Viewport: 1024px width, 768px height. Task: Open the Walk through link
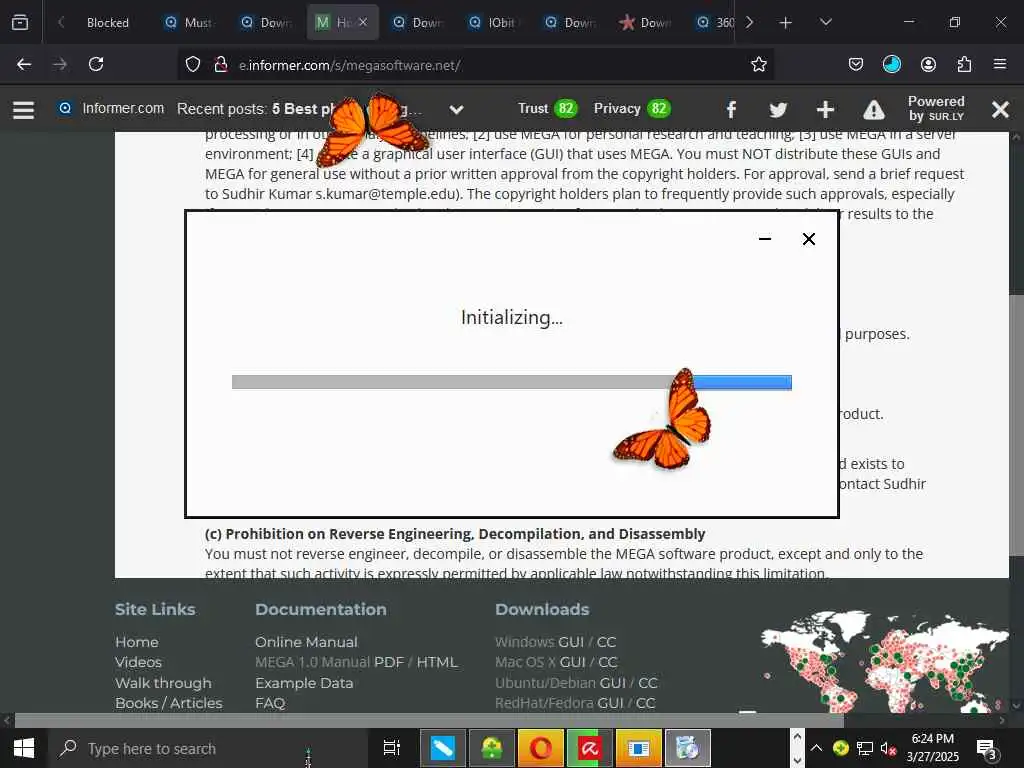tap(163, 683)
